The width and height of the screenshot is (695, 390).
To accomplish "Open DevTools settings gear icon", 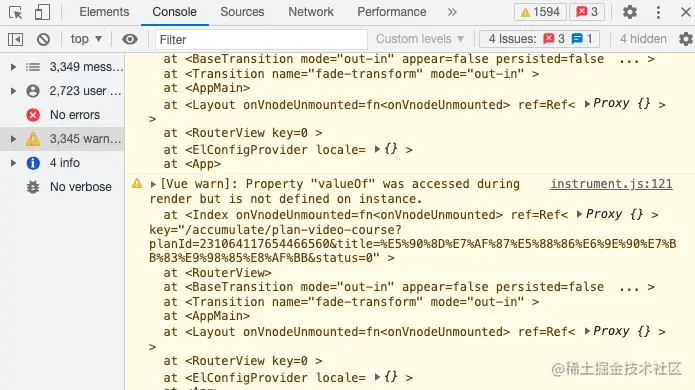I will 629,12.
